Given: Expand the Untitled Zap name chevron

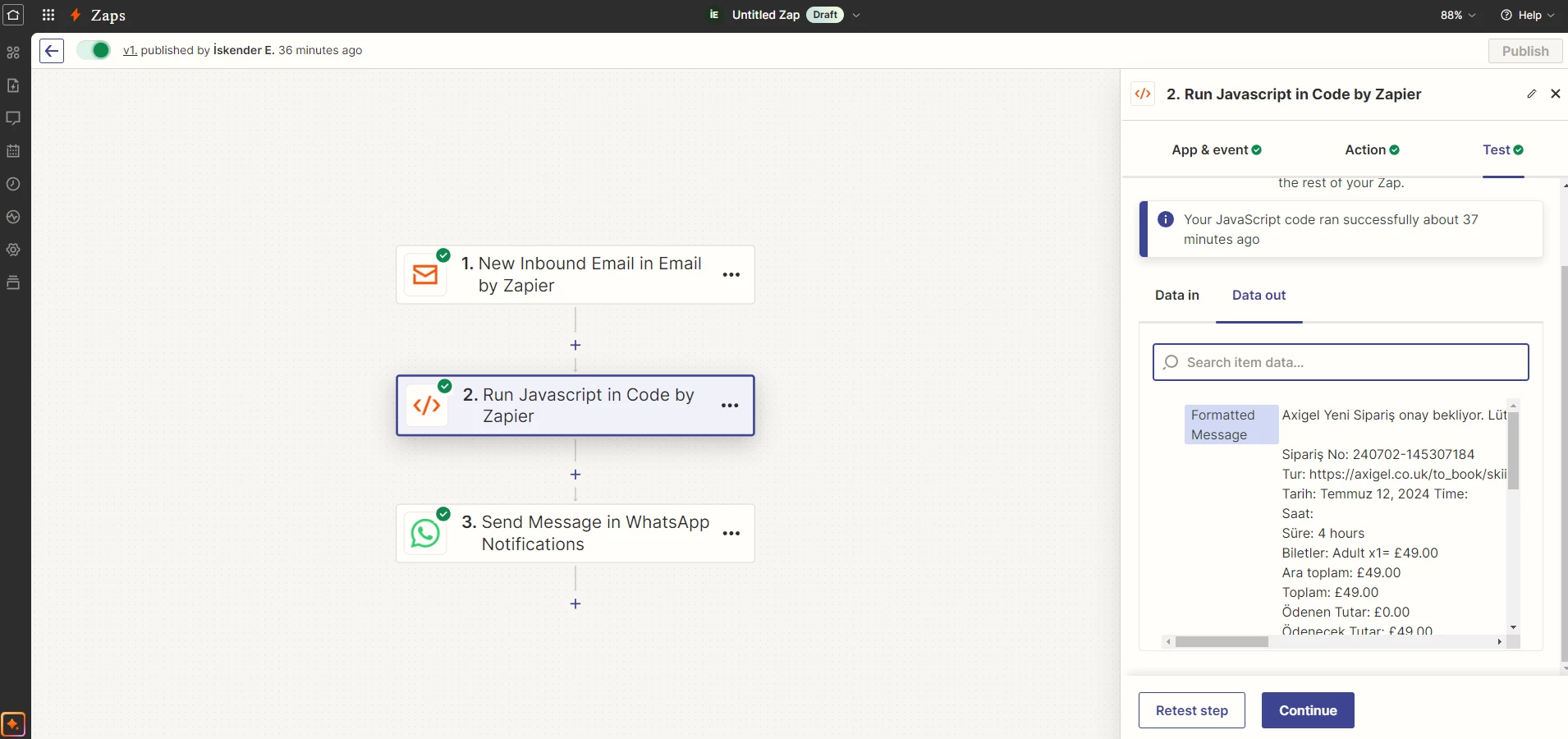Looking at the screenshot, I should click(856, 15).
